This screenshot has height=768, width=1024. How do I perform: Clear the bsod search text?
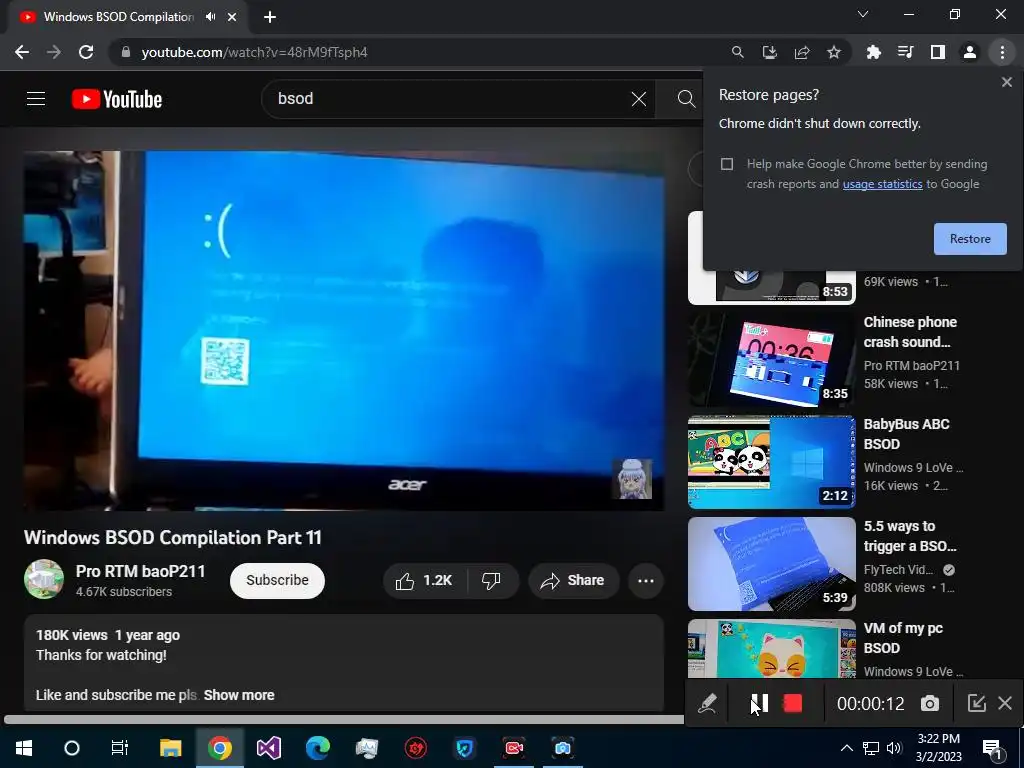coord(639,99)
